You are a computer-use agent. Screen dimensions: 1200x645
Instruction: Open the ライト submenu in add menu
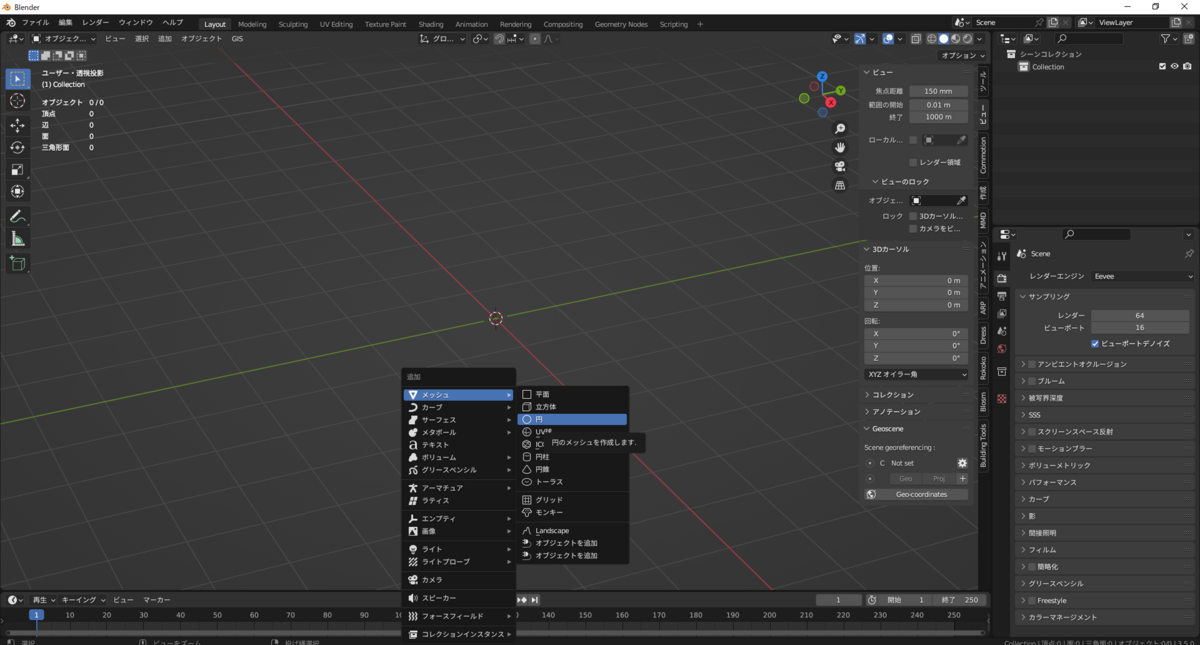pyautogui.click(x=460, y=549)
